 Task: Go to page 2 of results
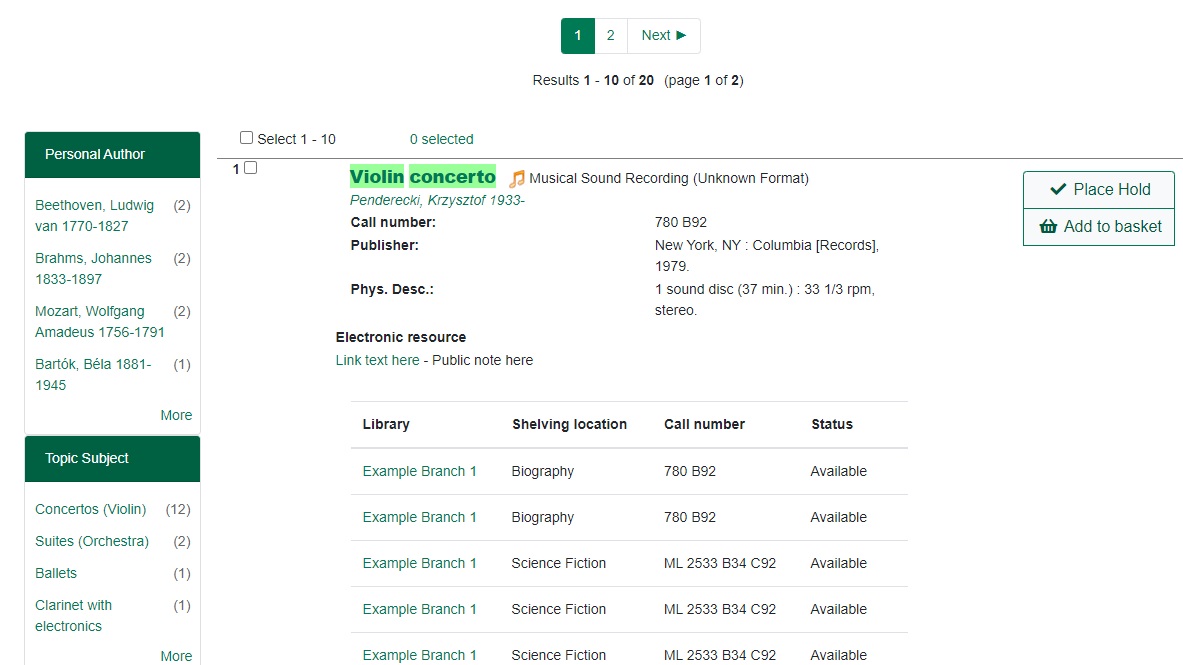(610, 36)
